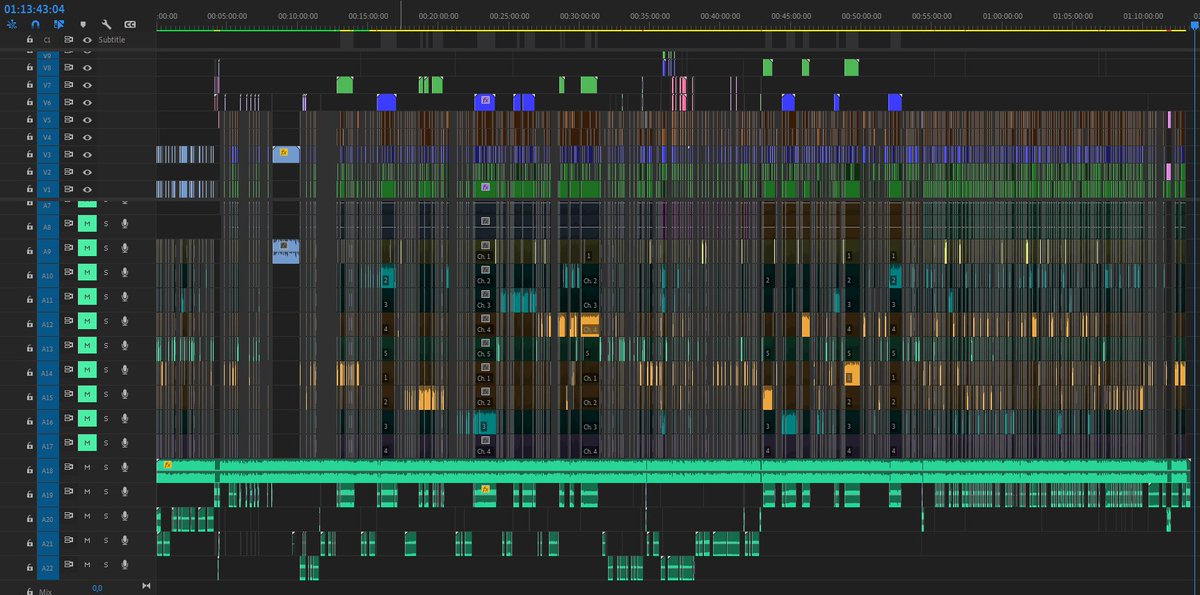Toggle insert sequence as nest button

pyautogui.click(x=12, y=23)
